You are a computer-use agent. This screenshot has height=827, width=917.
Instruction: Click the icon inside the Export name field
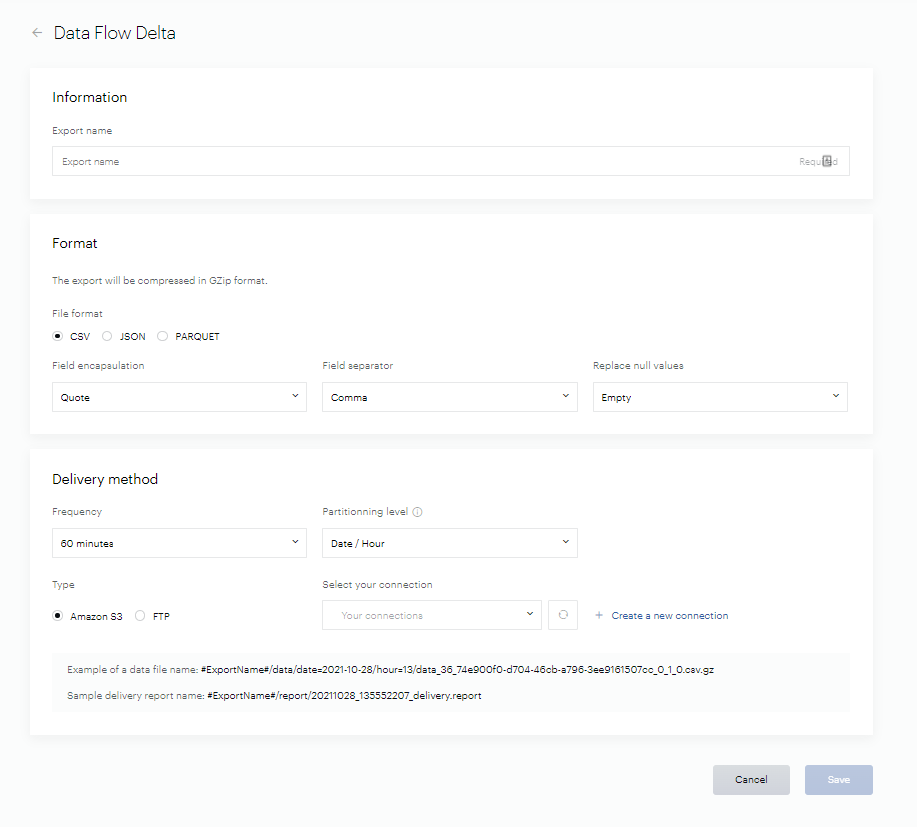point(827,161)
